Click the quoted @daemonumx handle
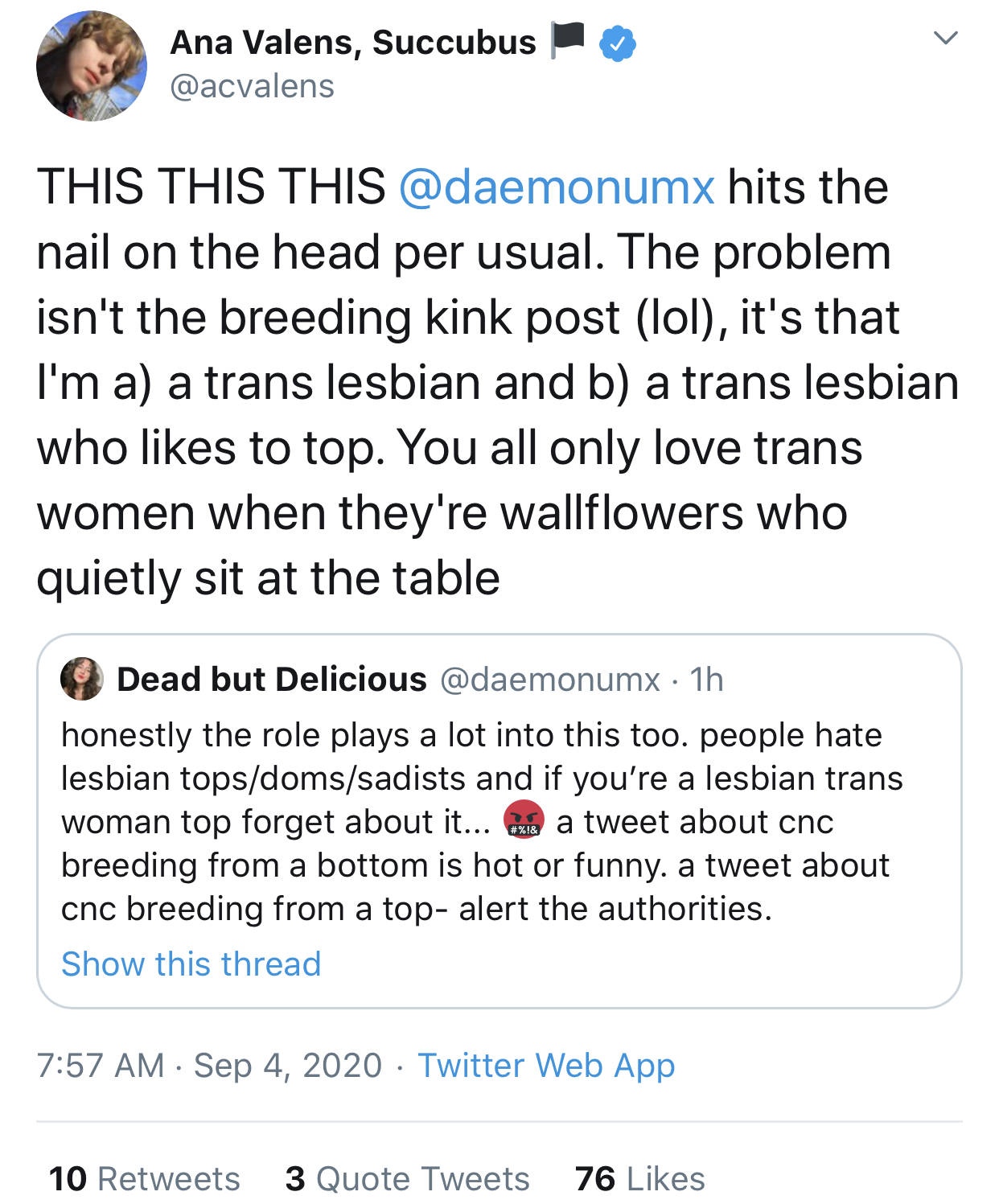The height and width of the screenshot is (1204, 999). (x=550, y=680)
